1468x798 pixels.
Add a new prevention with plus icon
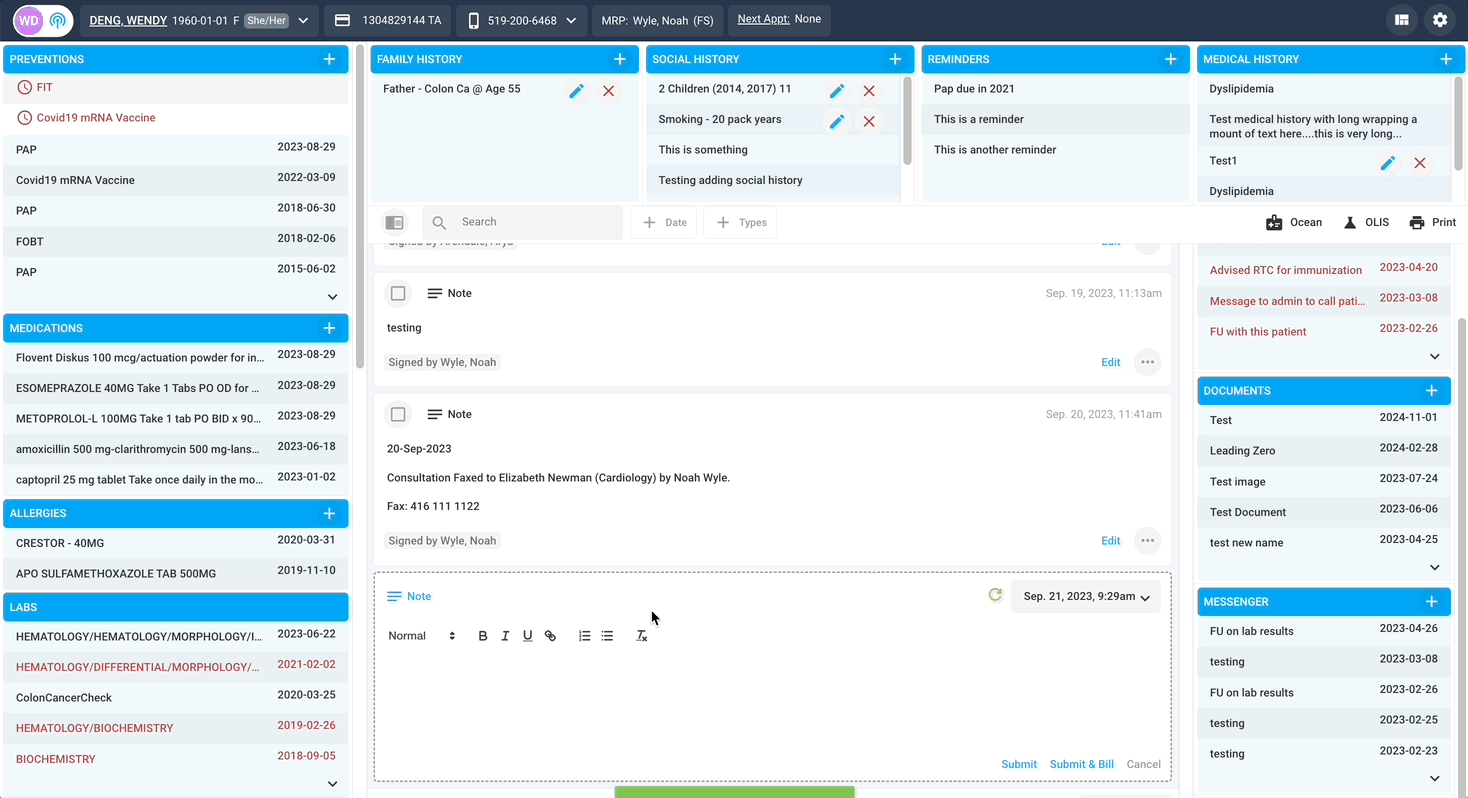(x=329, y=59)
